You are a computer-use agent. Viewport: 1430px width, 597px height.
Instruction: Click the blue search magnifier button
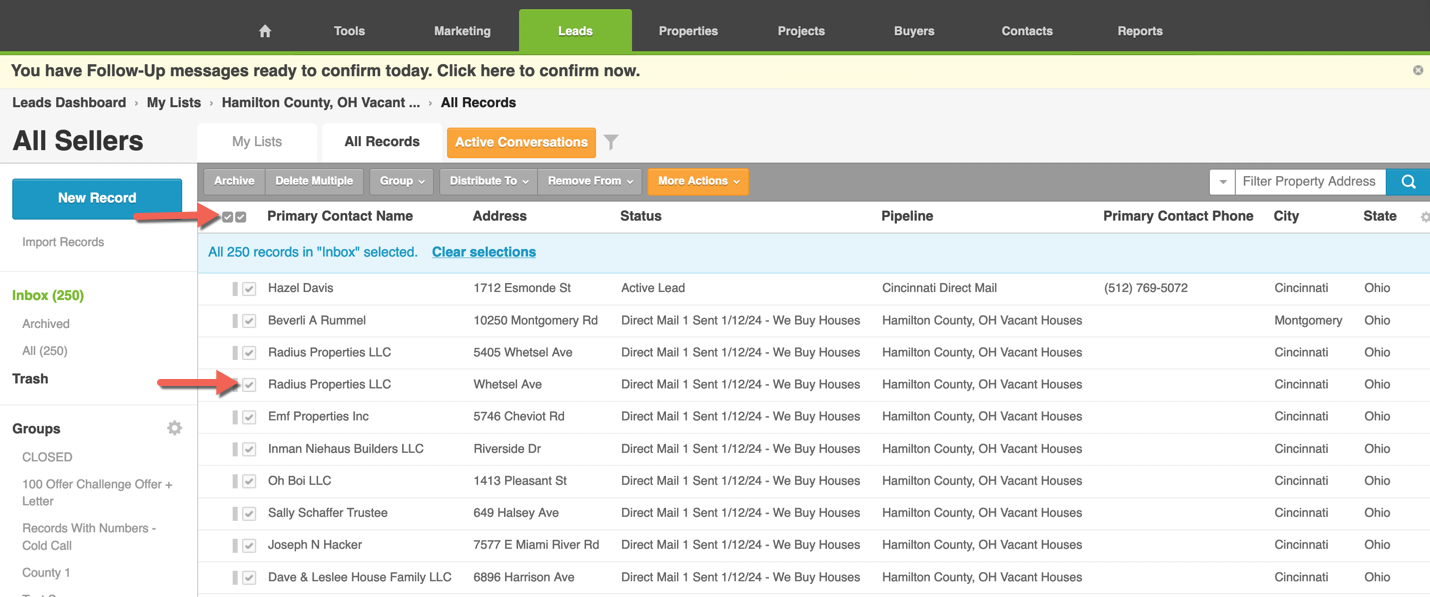click(x=1408, y=181)
